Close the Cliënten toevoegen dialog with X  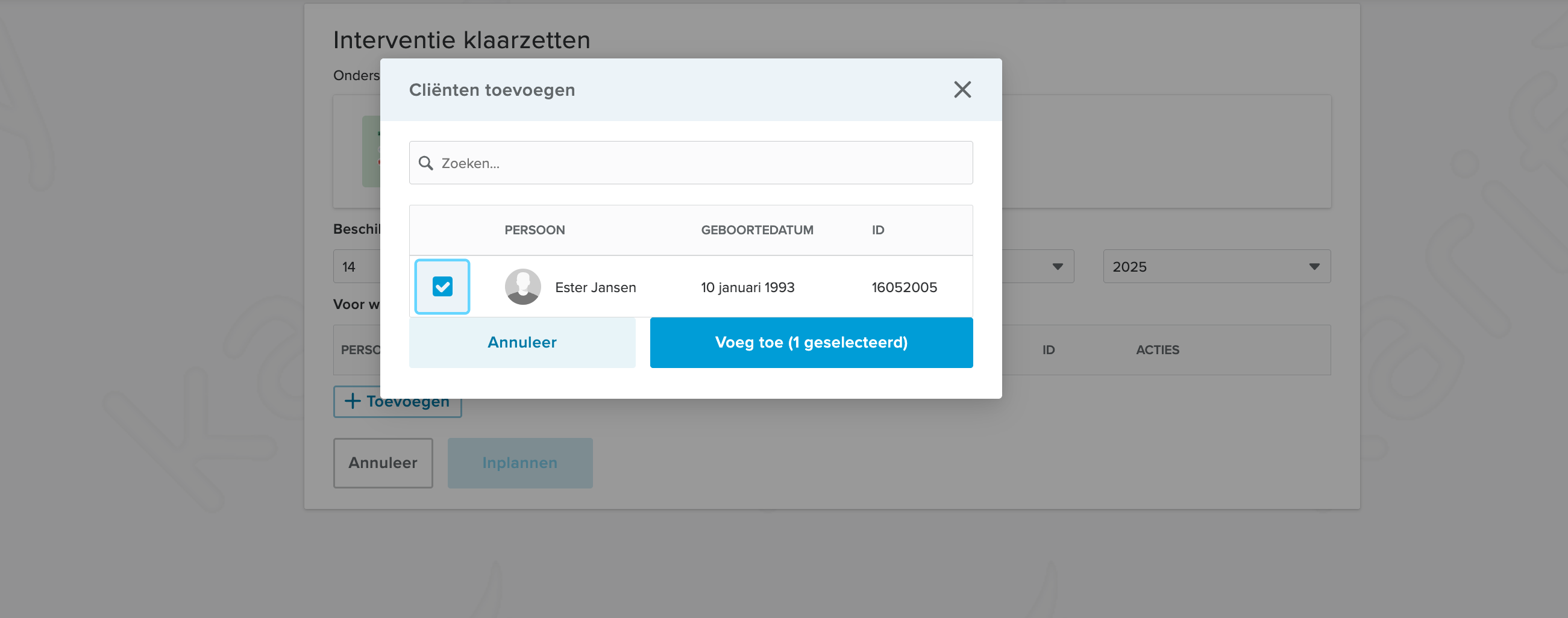pyautogui.click(x=962, y=89)
